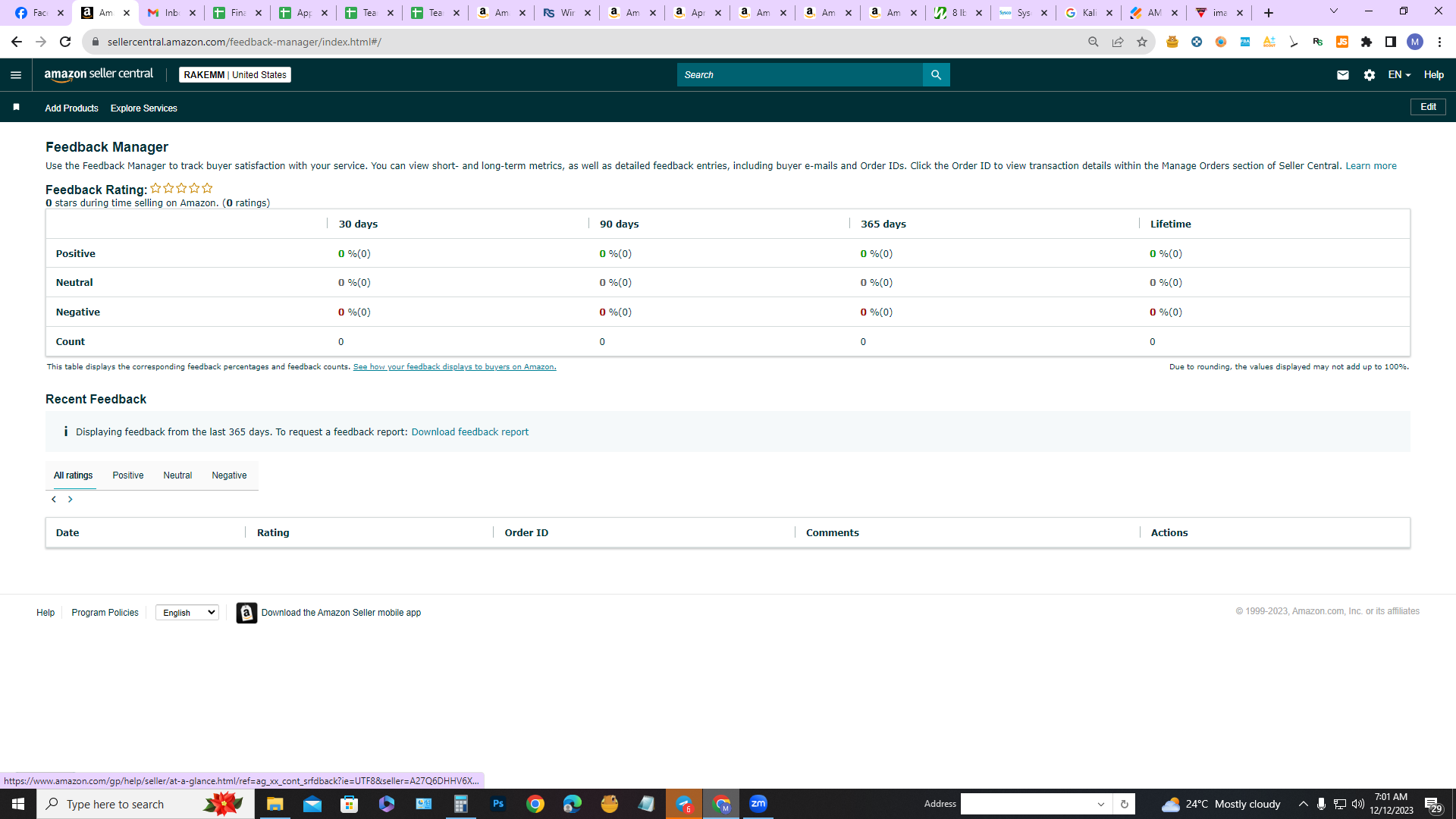This screenshot has height=819, width=1456.
Task: Open a new browser tab
Action: click(1269, 13)
